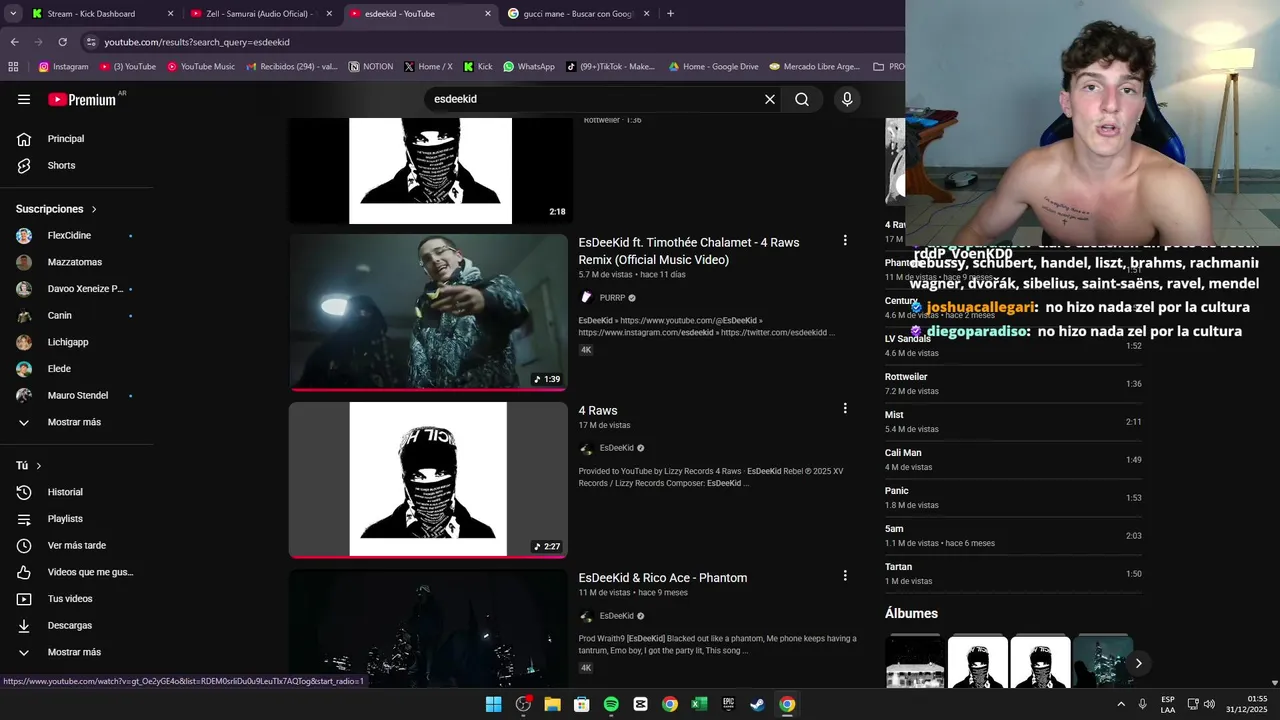Switch to gucci mane Google search tab
Viewport: 1280px width, 720px height.
(579, 14)
